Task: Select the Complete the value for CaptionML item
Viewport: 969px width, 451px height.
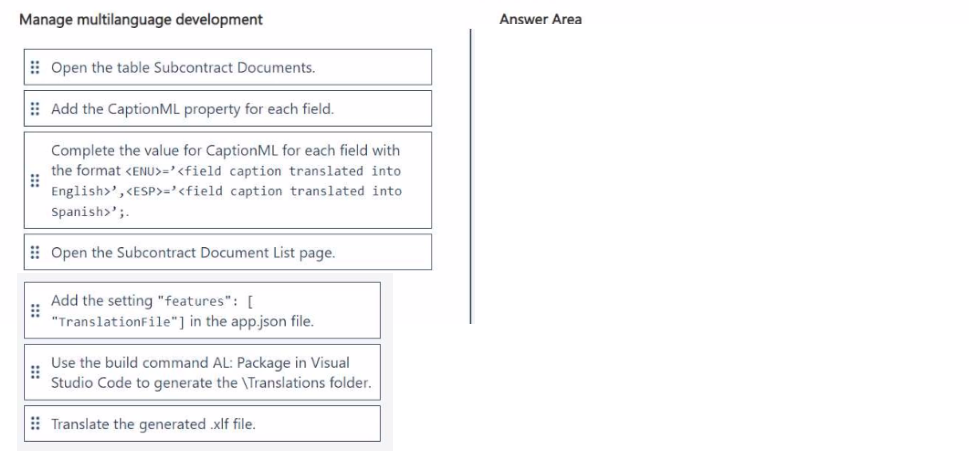Action: 227,180
